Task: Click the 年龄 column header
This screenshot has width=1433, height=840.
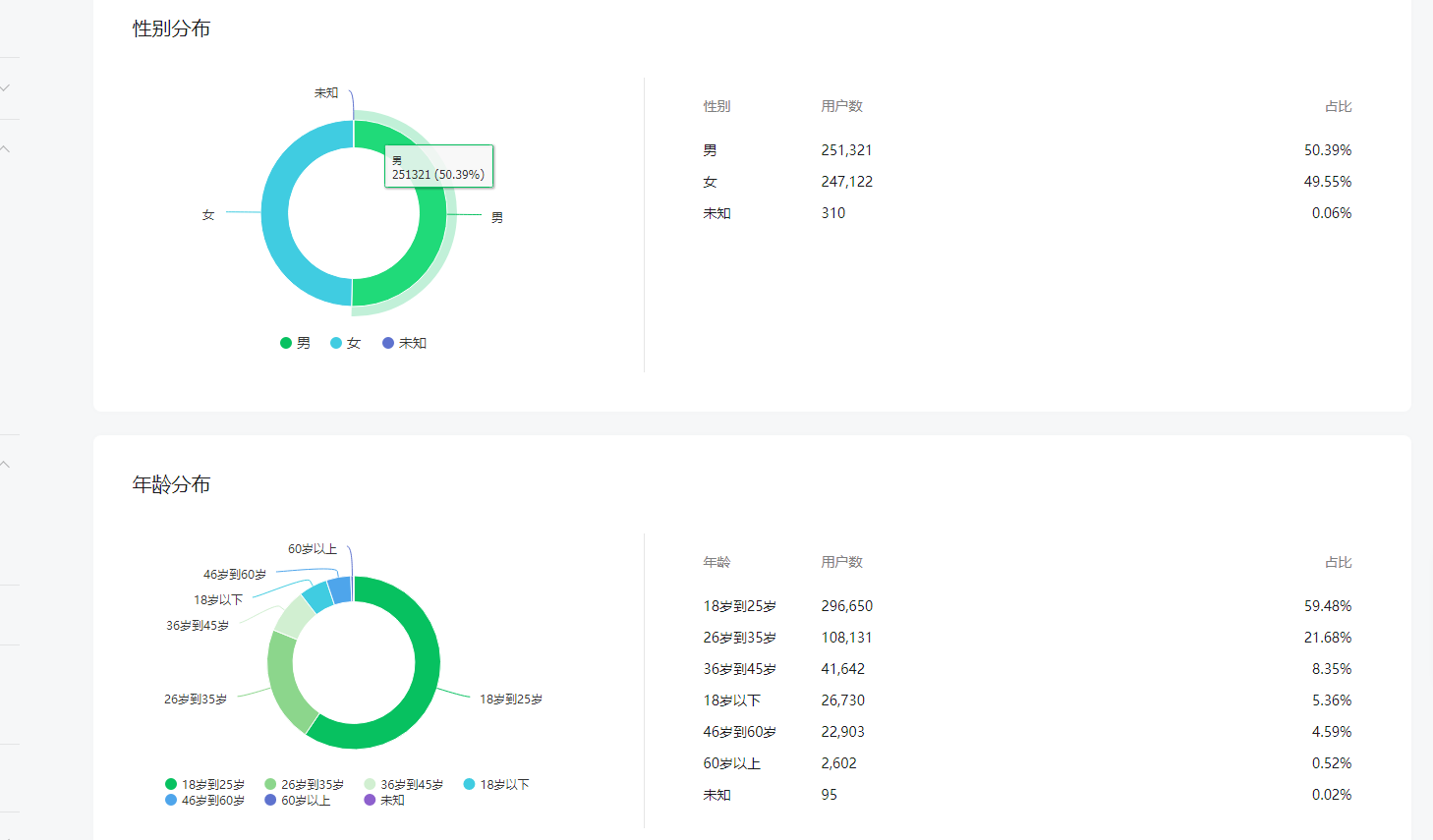Action: tap(716, 562)
